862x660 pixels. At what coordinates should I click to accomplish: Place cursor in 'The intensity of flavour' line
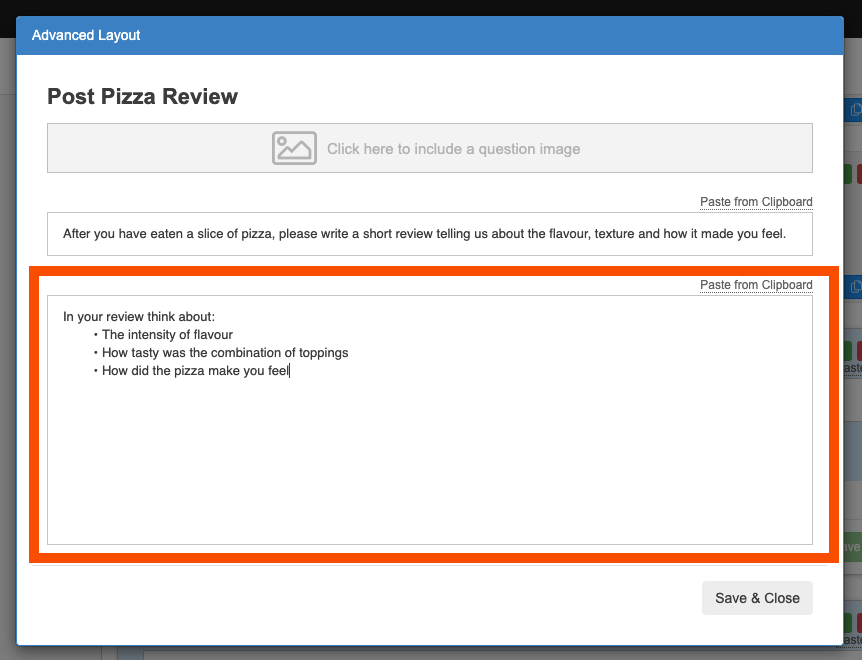167,335
